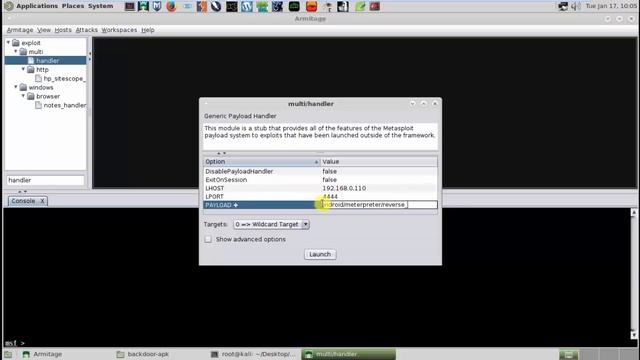Open the Workspaces menu
Viewport: 640px width, 360px height.
119,30
